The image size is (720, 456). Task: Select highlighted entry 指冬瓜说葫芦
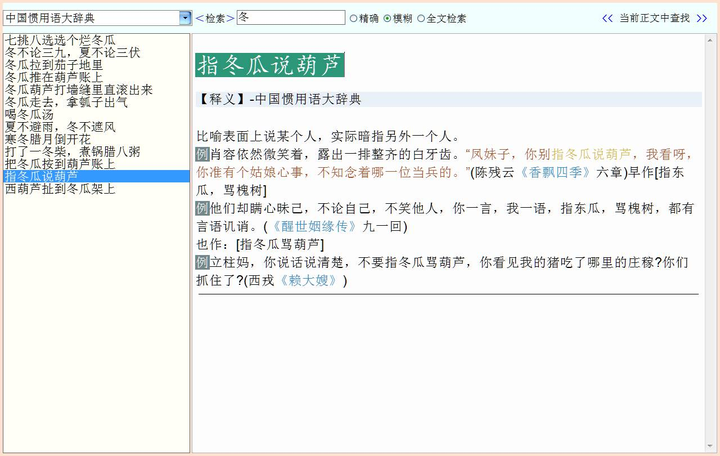click(x=96, y=176)
